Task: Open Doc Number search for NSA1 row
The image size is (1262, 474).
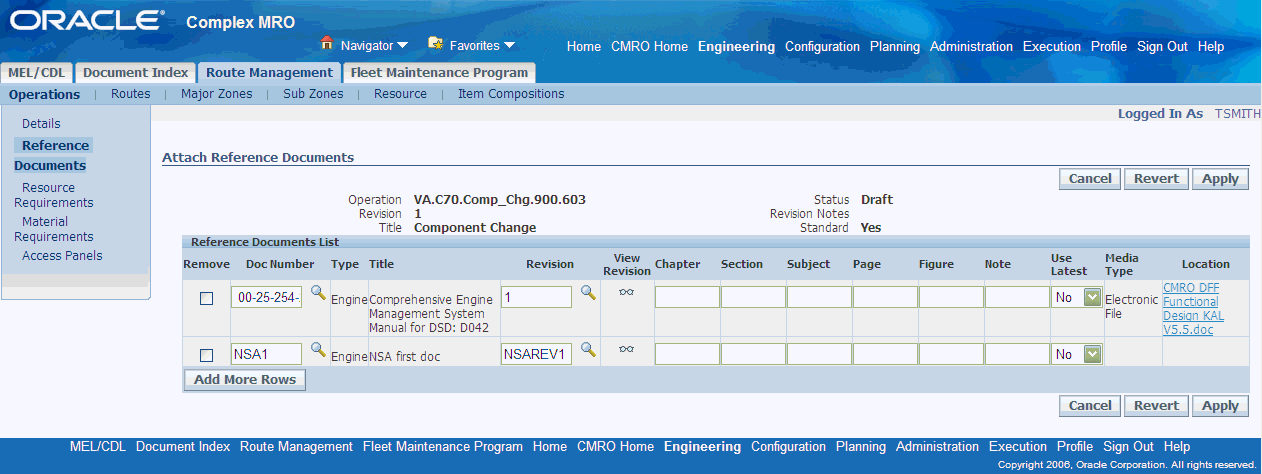Action: point(318,350)
